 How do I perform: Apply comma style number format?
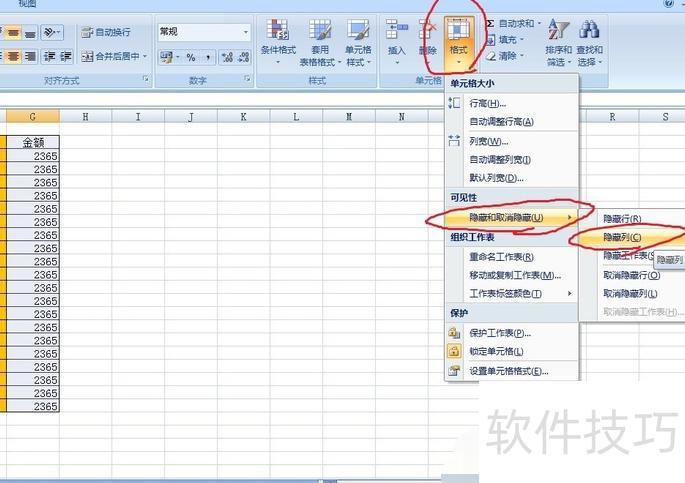(x=208, y=57)
